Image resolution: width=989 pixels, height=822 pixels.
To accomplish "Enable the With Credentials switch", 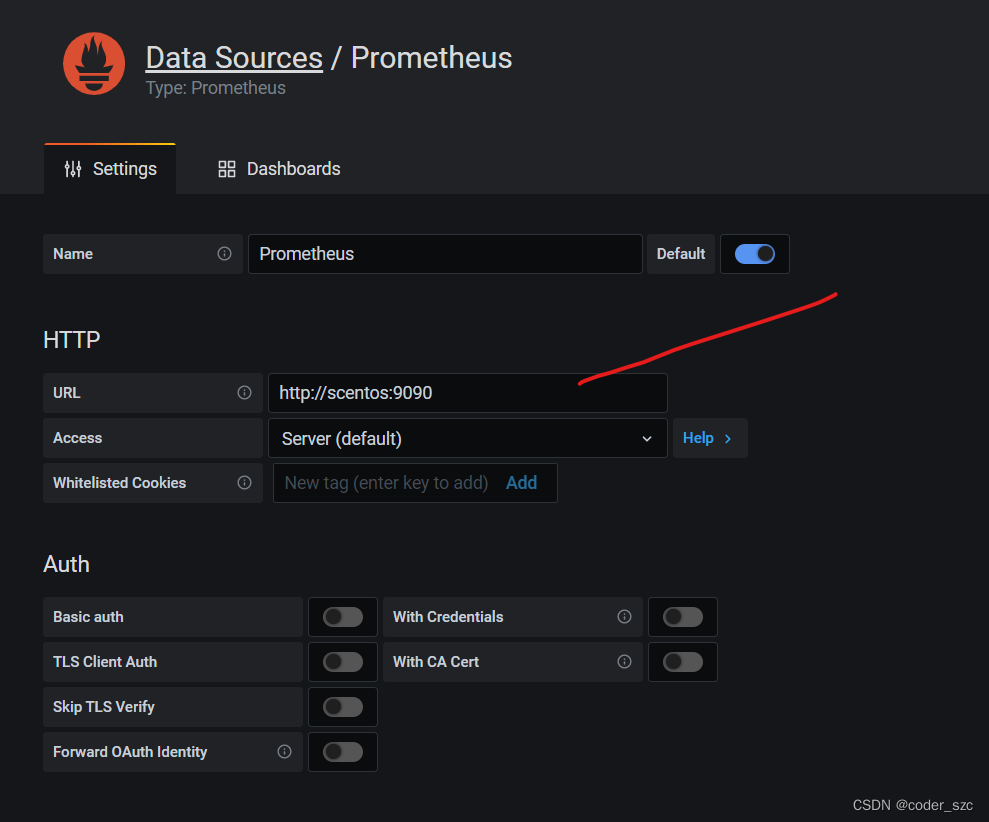I will pos(682,616).
